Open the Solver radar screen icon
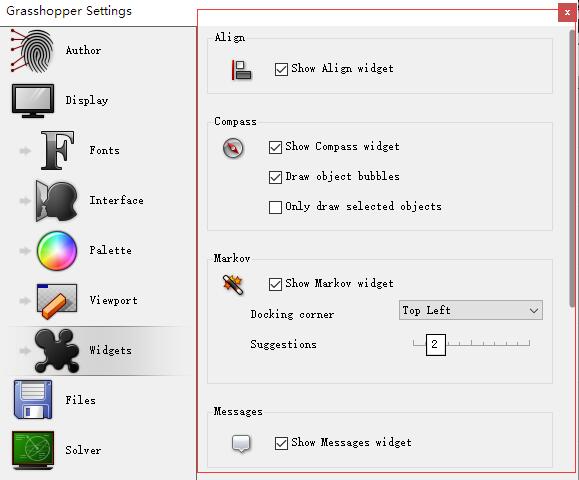This screenshot has height=480, width=579. pos(33,450)
